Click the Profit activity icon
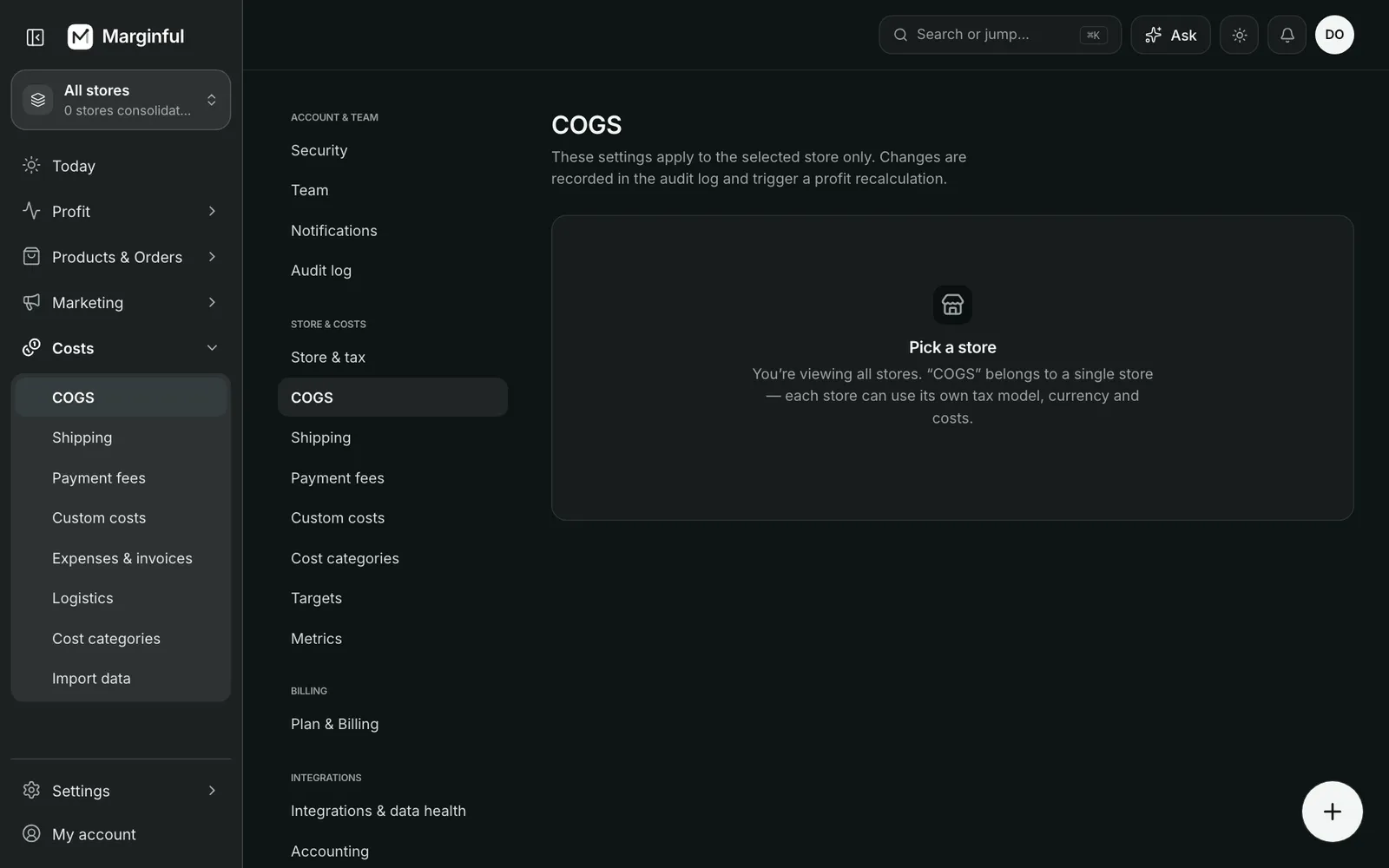This screenshot has height=868, width=1389. click(31, 211)
